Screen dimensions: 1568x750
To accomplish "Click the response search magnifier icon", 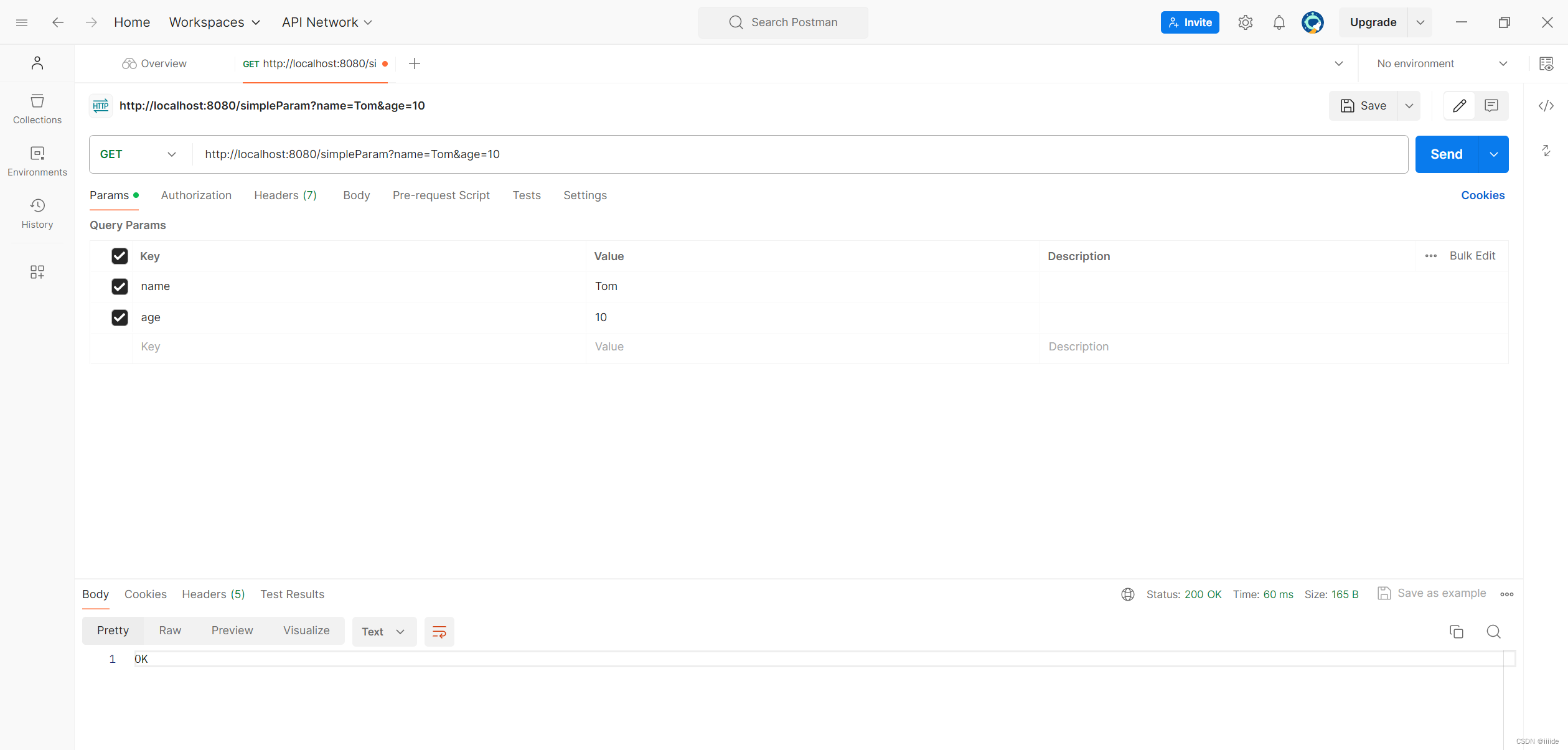I will 1493,632.
